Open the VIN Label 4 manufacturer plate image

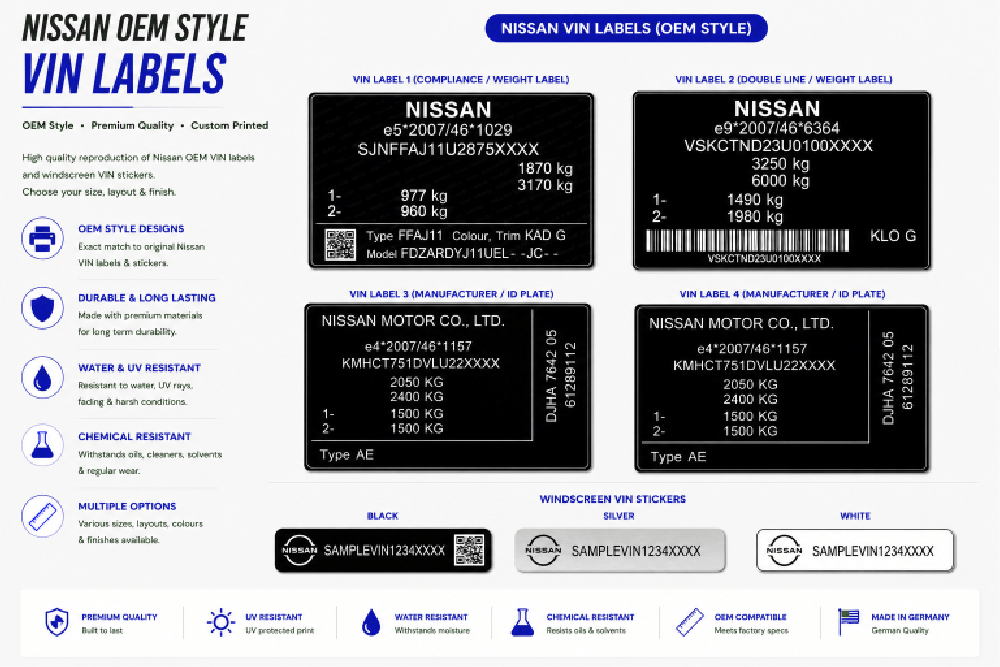[781, 388]
